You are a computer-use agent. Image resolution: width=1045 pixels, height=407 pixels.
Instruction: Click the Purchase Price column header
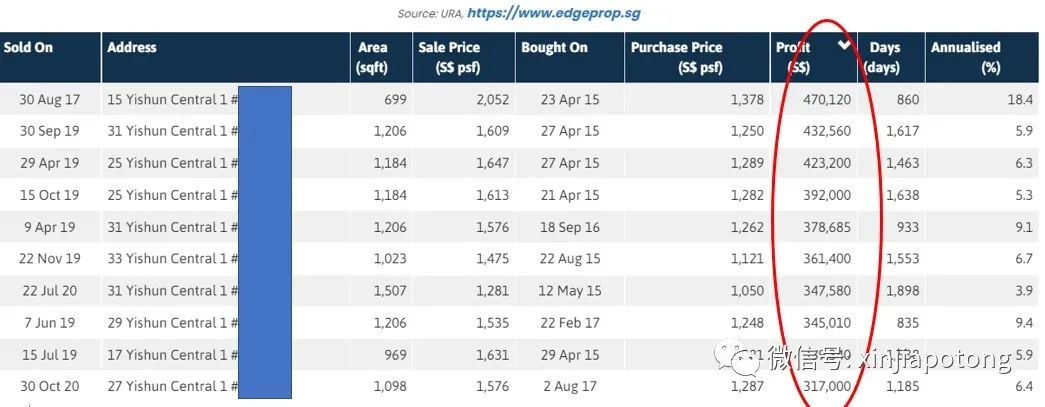coord(677,57)
